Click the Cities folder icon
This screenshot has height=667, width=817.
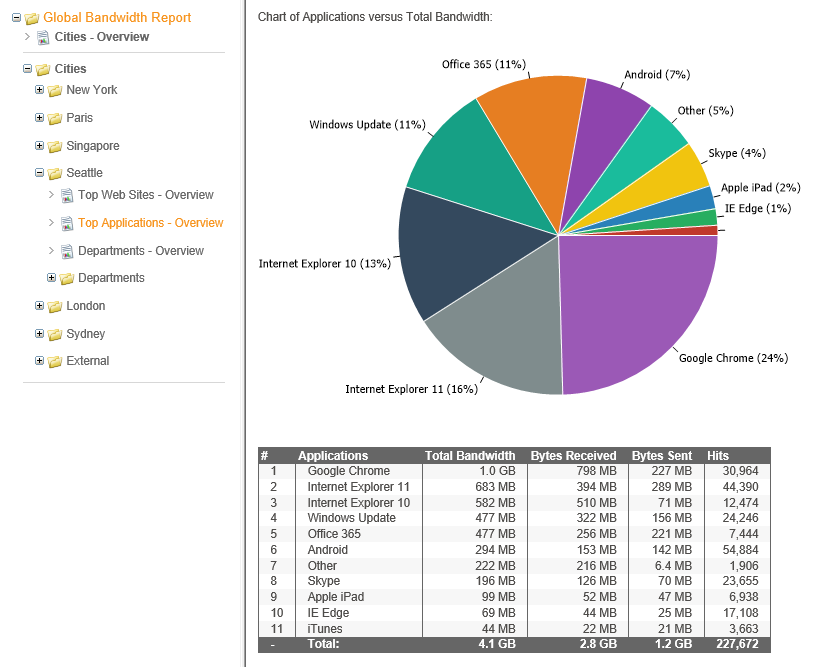pyautogui.click(x=43, y=69)
